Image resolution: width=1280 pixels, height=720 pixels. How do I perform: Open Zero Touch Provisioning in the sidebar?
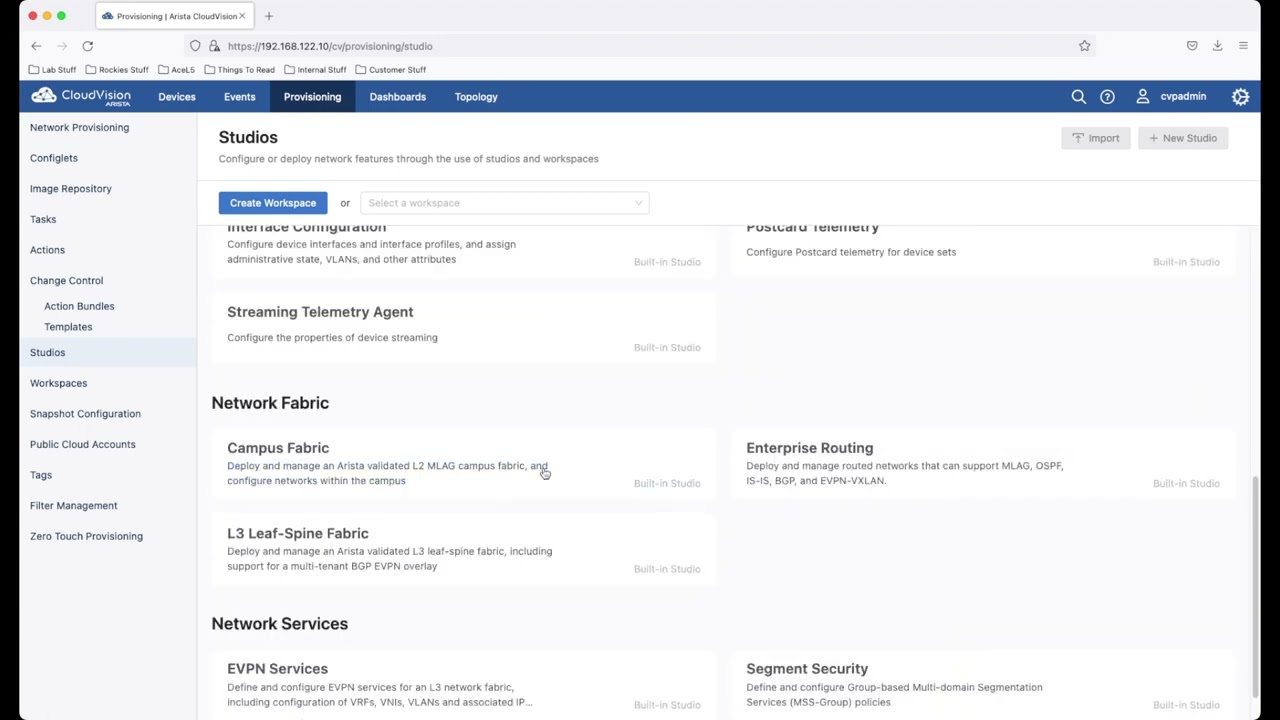(x=86, y=536)
